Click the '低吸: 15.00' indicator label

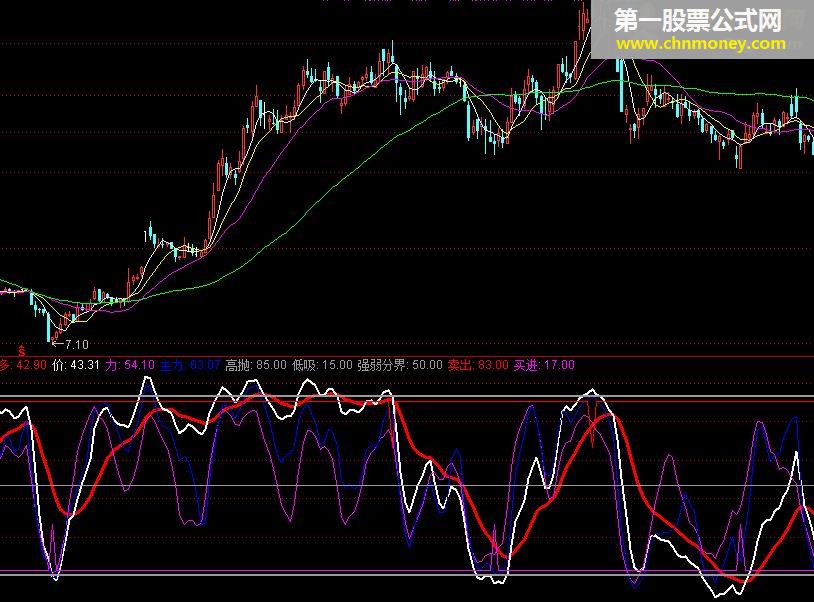[x=322, y=365]
